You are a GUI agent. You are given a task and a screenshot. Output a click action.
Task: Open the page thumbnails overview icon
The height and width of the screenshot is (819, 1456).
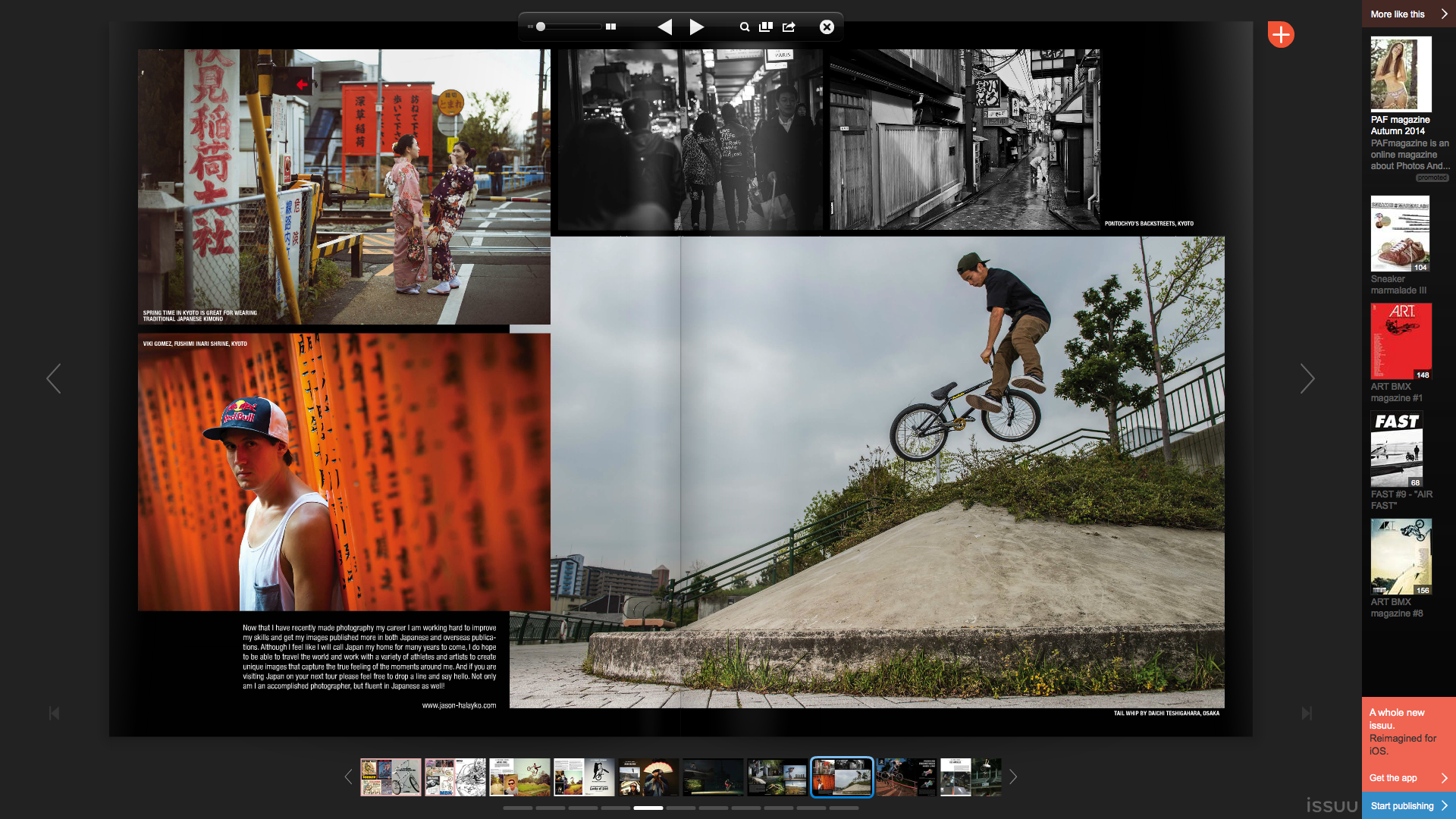click(766, 27)
